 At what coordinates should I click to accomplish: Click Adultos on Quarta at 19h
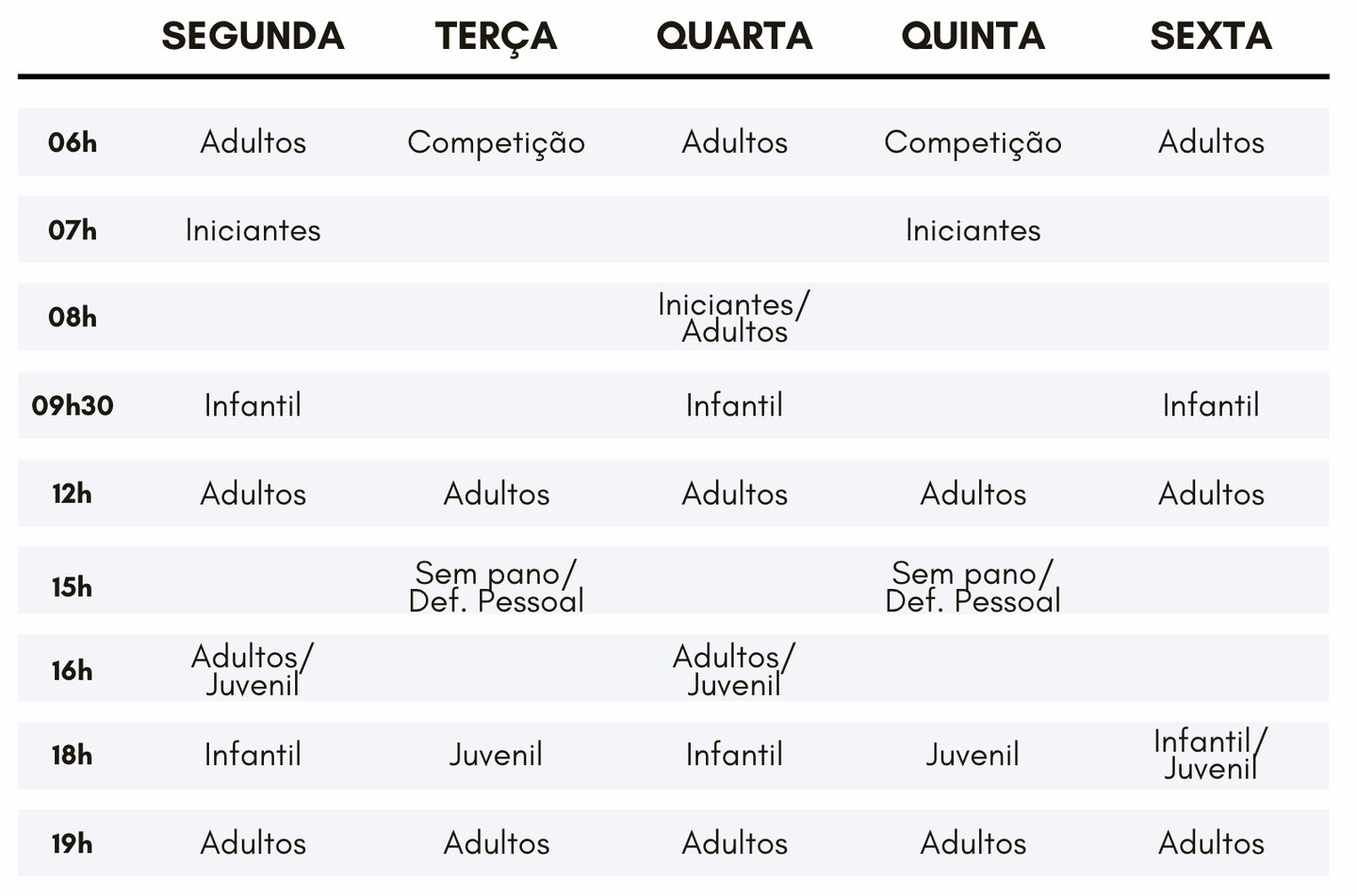click(x=734, y=842)
